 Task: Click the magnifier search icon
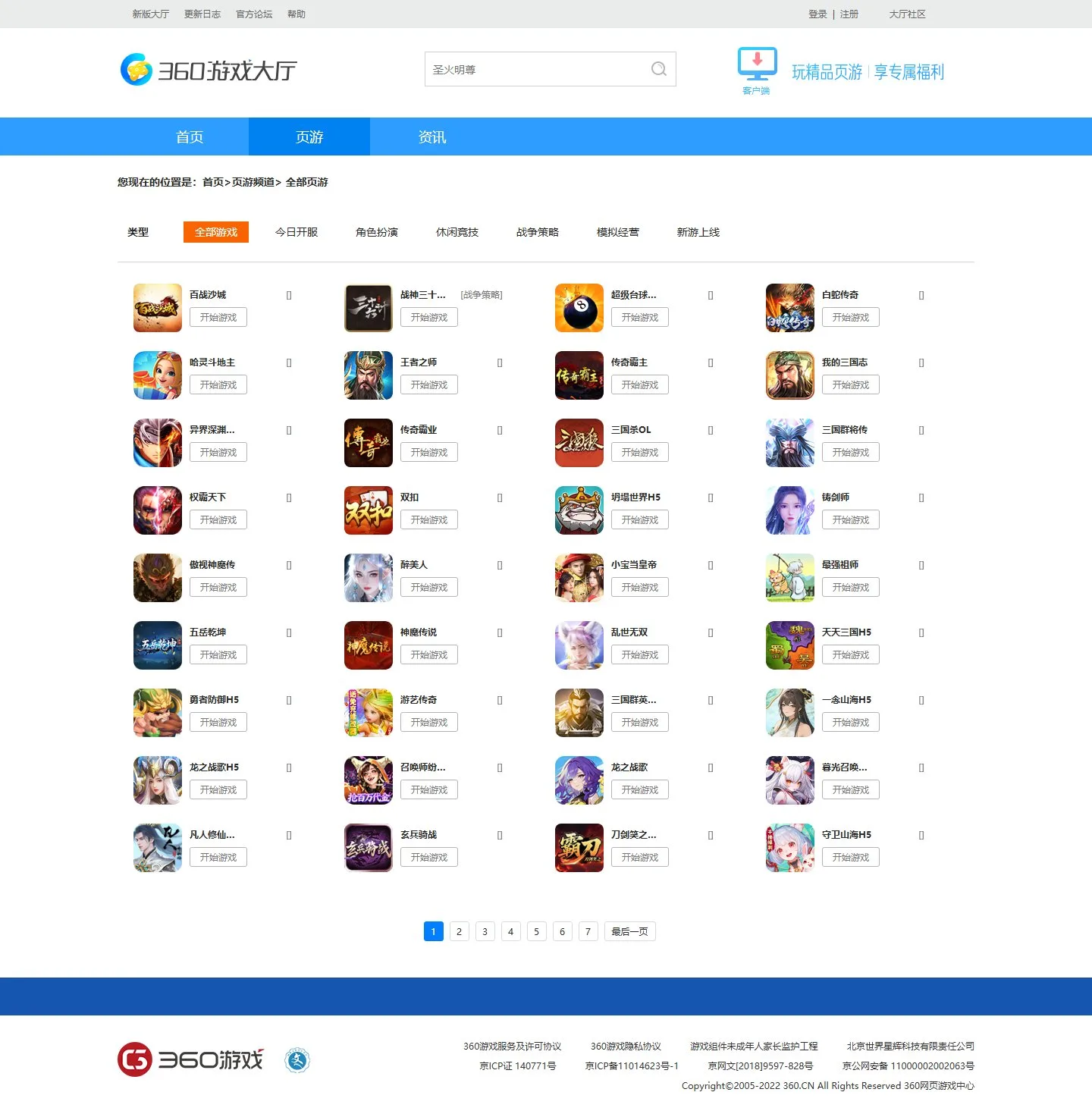pyautogui.click(x=659, y=69)
